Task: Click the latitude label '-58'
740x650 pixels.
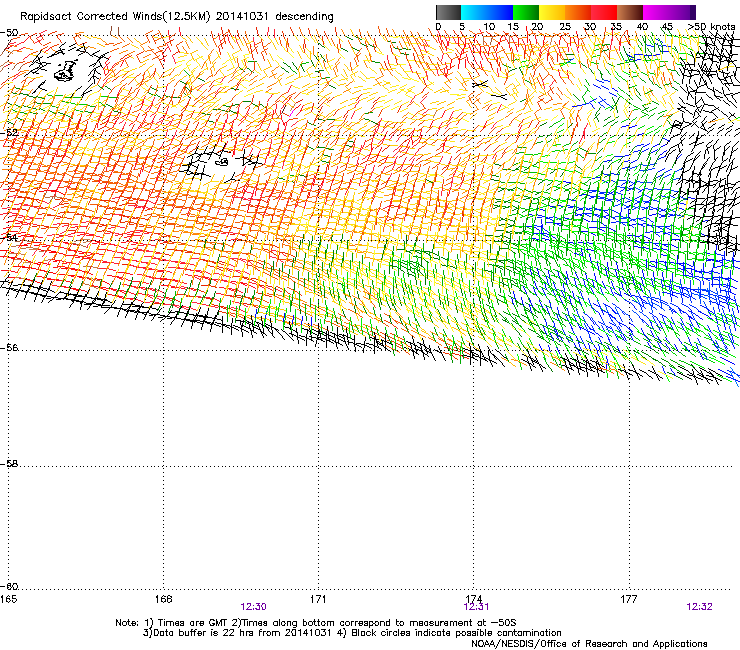Action: pyautogui.click(x=9, y=464)
